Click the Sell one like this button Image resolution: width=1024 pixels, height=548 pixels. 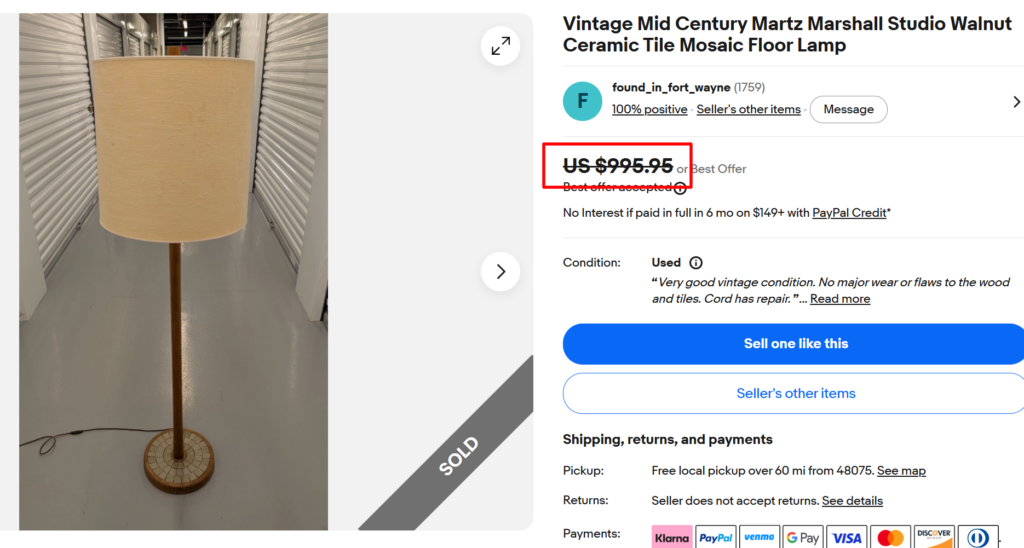point(795,344)
